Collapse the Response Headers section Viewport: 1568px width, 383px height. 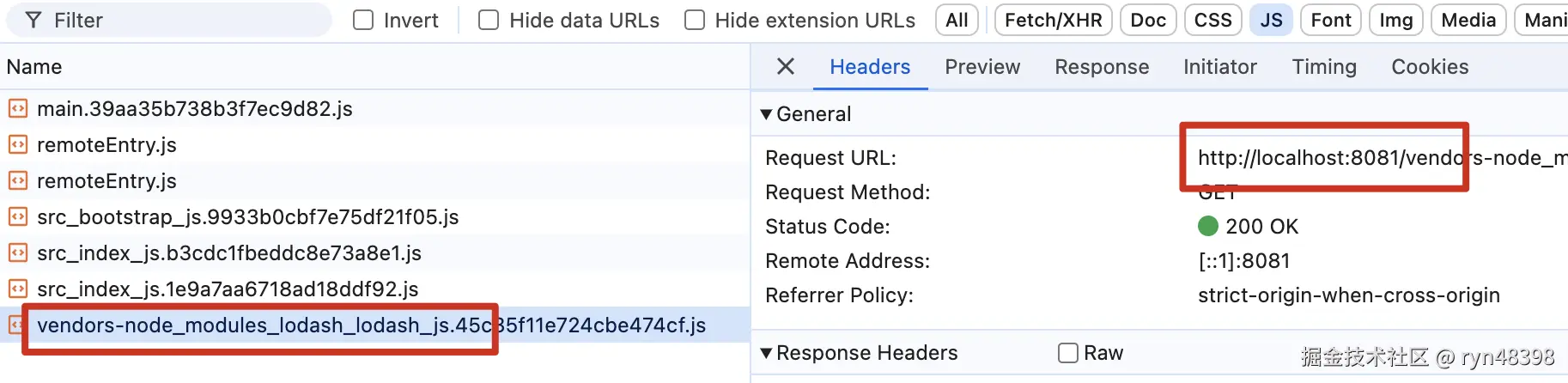[x=766, y=353]
